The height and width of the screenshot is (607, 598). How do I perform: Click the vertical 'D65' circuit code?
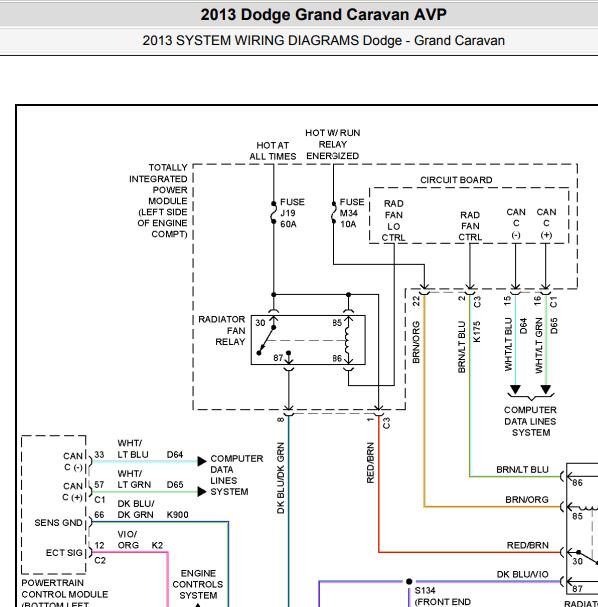click(554, 326)
